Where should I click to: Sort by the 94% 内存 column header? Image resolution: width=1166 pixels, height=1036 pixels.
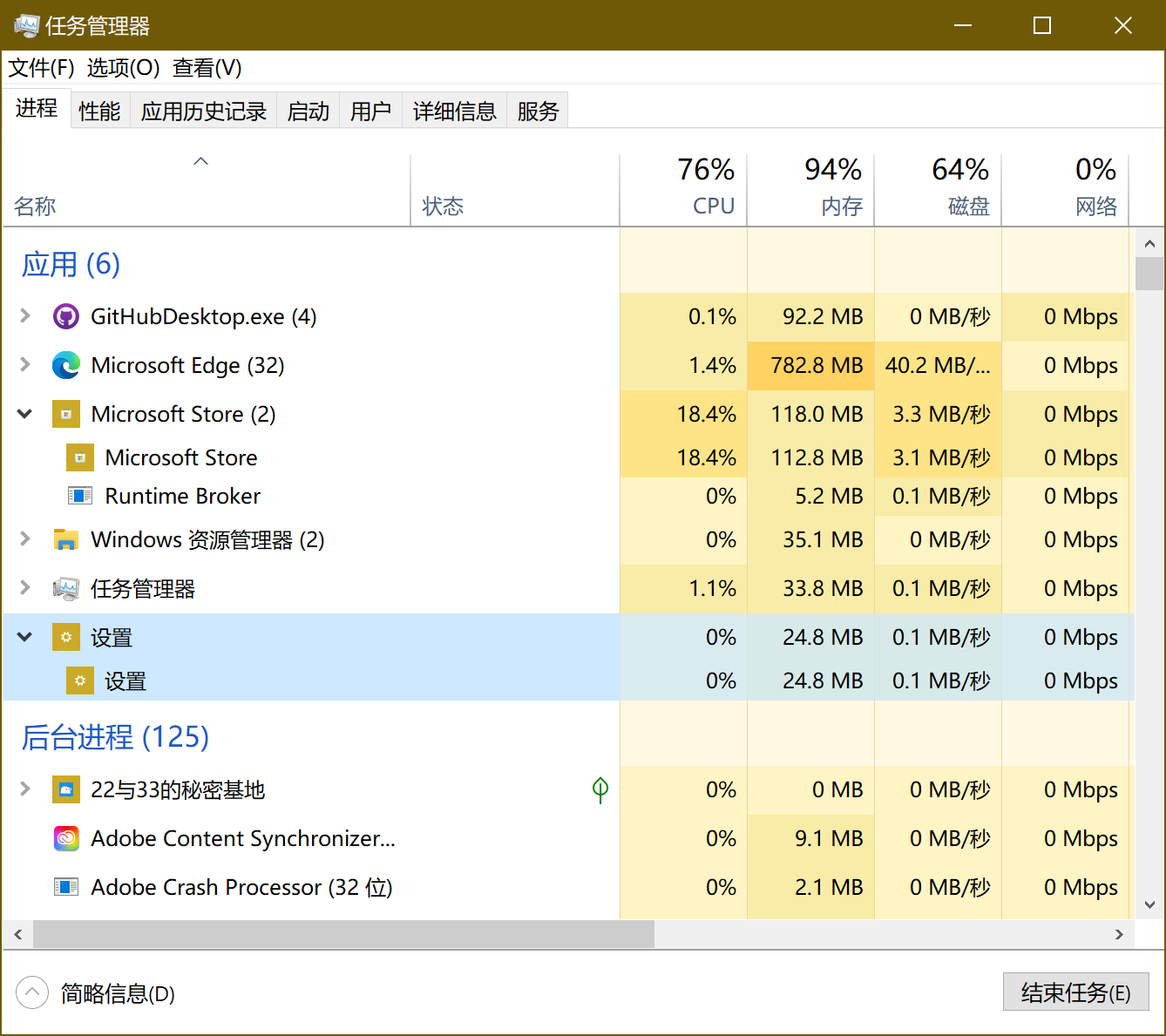coord(810,190)
